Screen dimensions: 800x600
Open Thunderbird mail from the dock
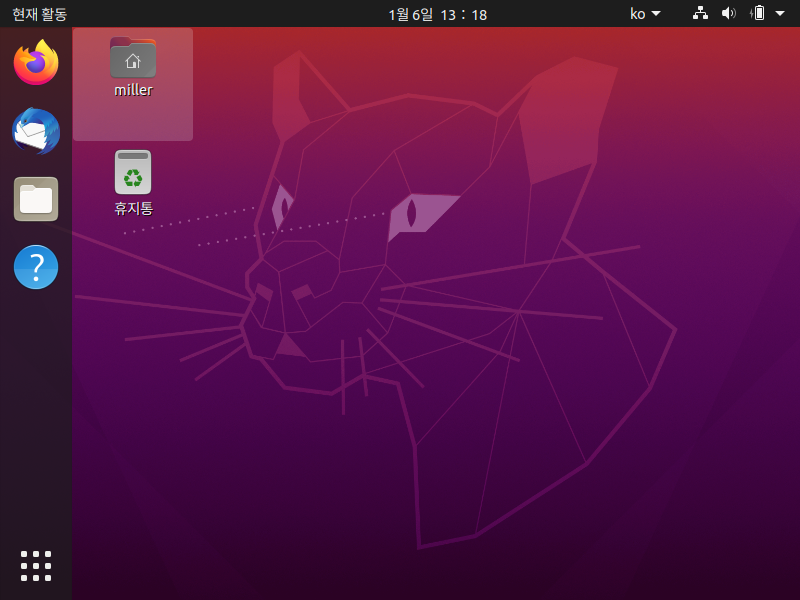pos(36,131)
